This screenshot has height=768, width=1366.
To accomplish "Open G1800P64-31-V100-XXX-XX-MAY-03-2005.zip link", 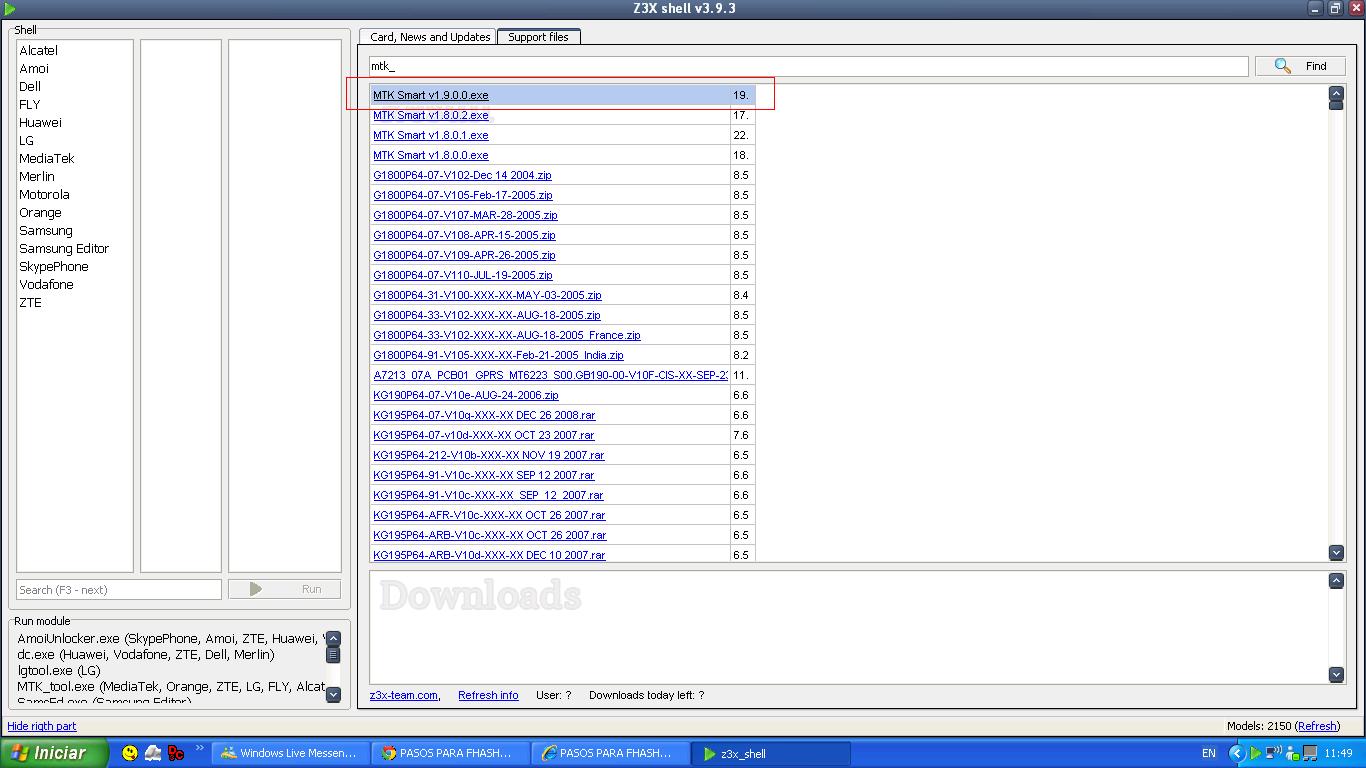I will coord(487,295).
